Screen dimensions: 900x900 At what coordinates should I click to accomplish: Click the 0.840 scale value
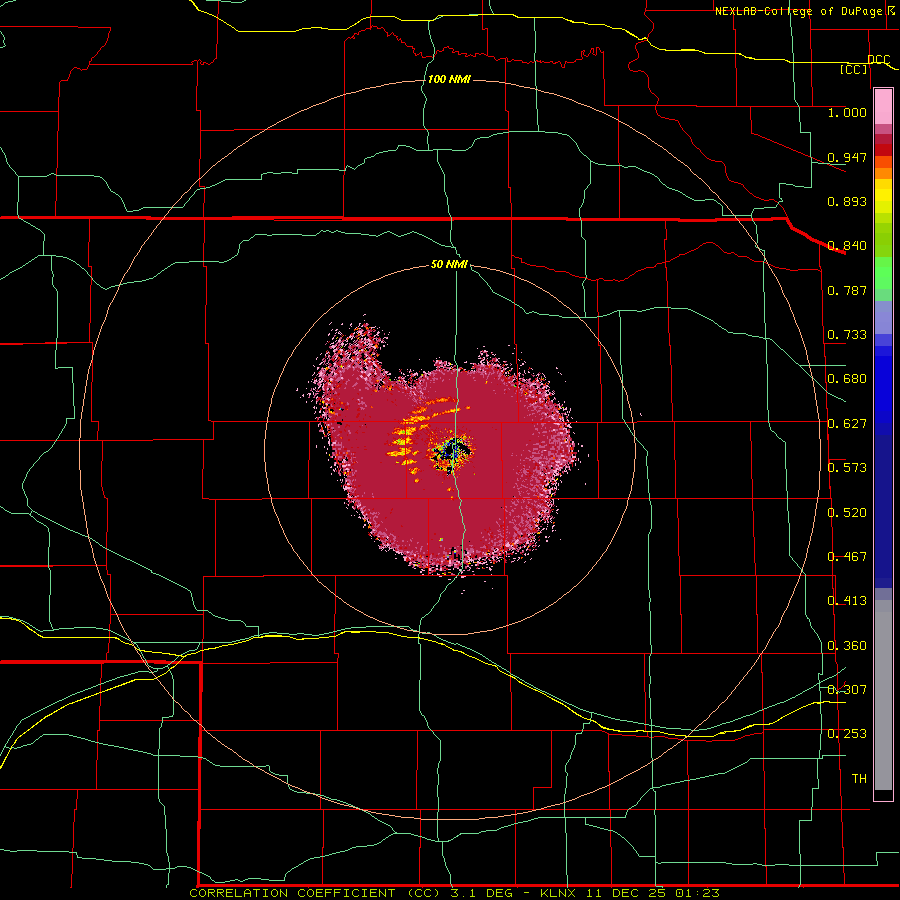tap(847, 246)
